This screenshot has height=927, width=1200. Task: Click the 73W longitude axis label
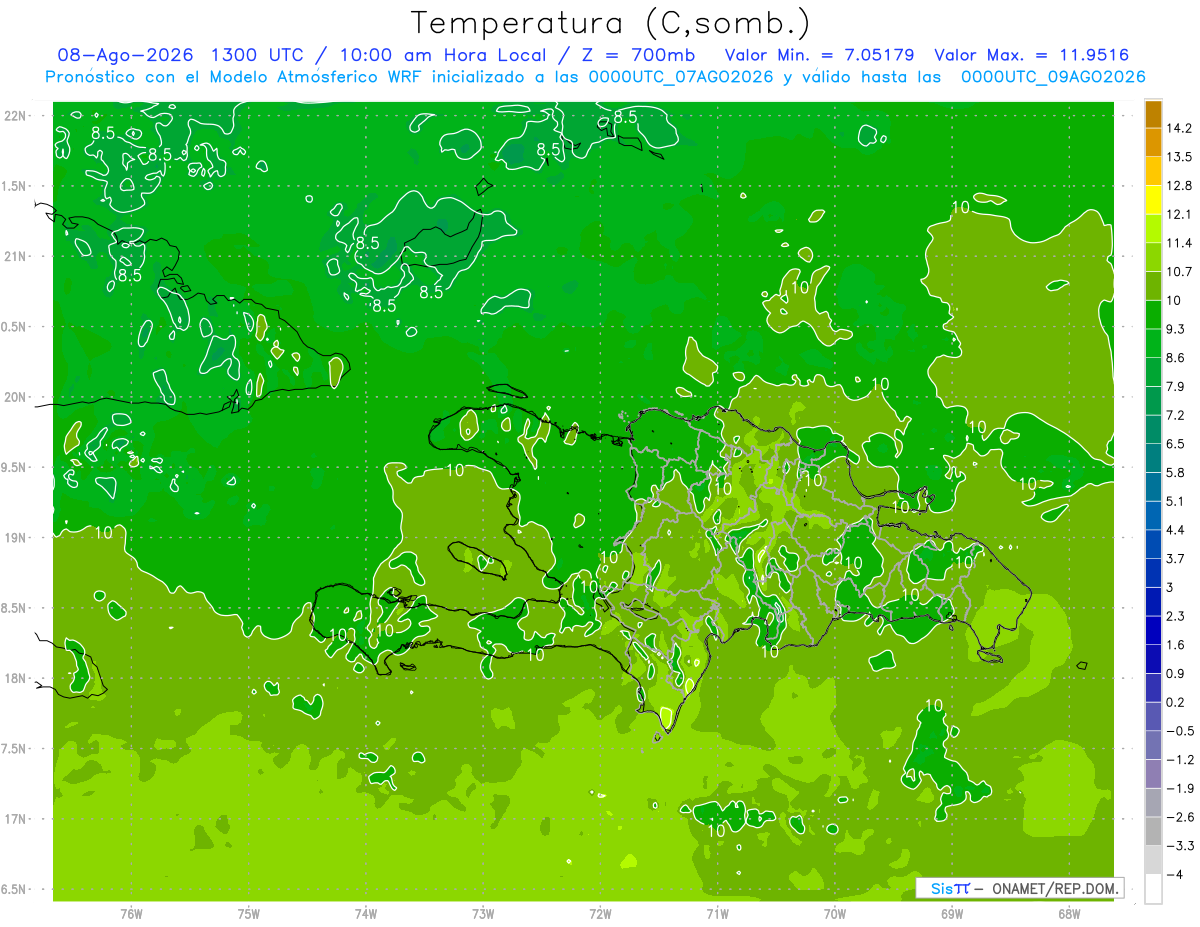pos(483,914)
